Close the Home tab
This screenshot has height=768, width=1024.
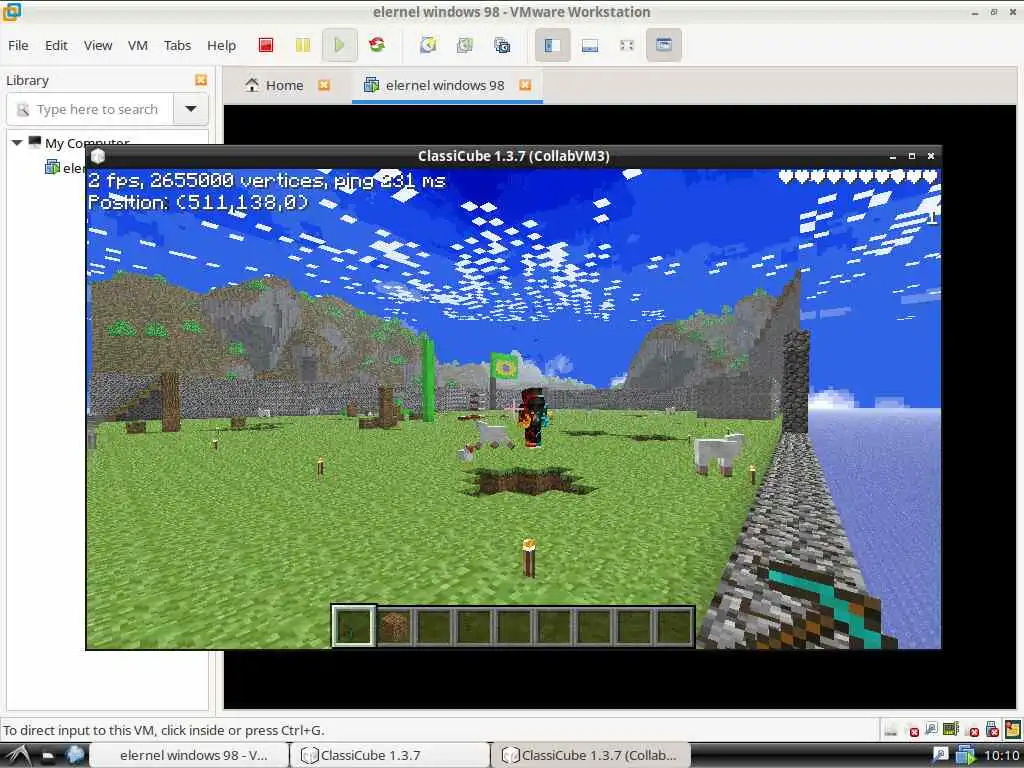(324, 85)
